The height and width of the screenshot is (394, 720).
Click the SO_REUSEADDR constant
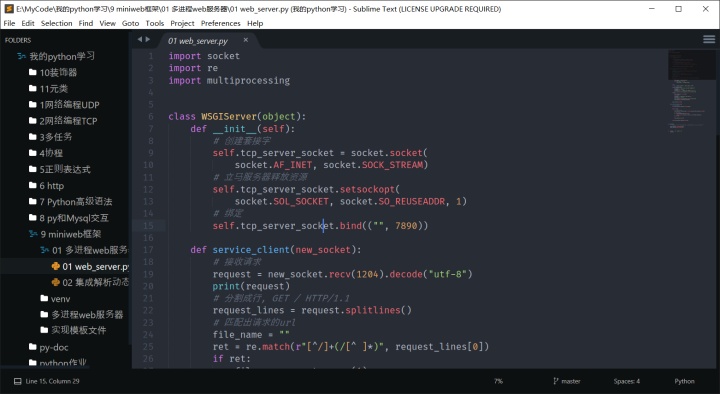pos(411,201)
